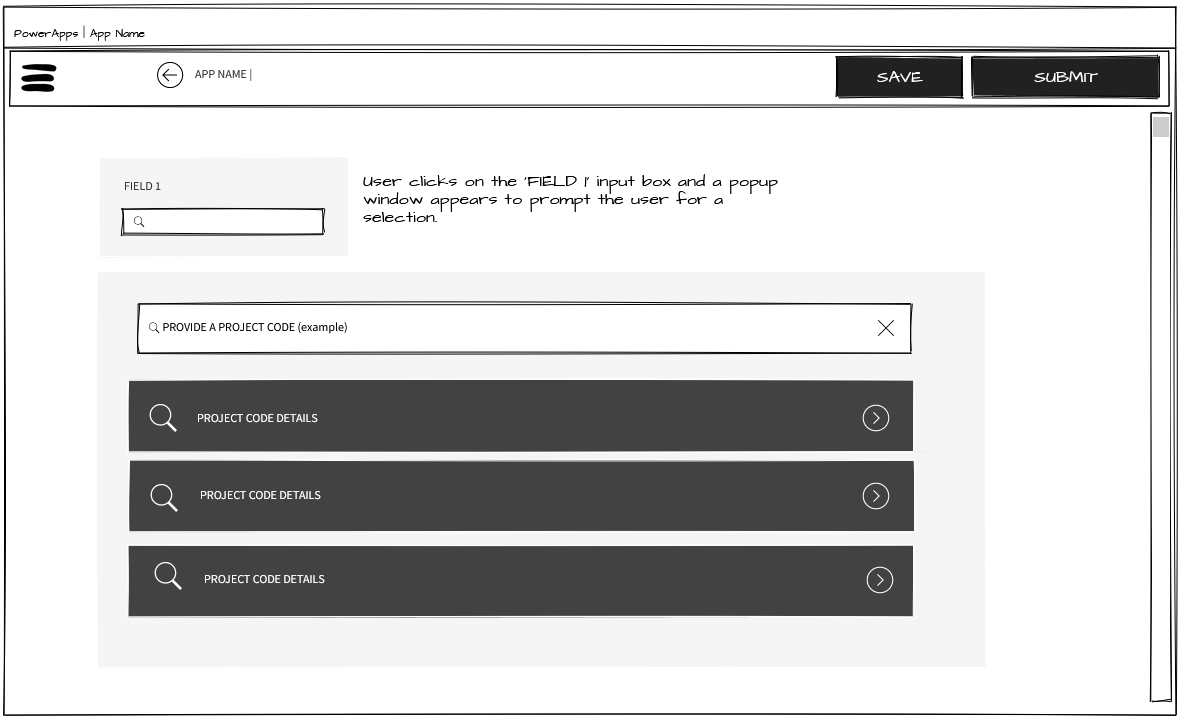This screenshot has height=722, width=1185.
Task: Click the back arrow beside APP NAME
Action: [170, 75]
